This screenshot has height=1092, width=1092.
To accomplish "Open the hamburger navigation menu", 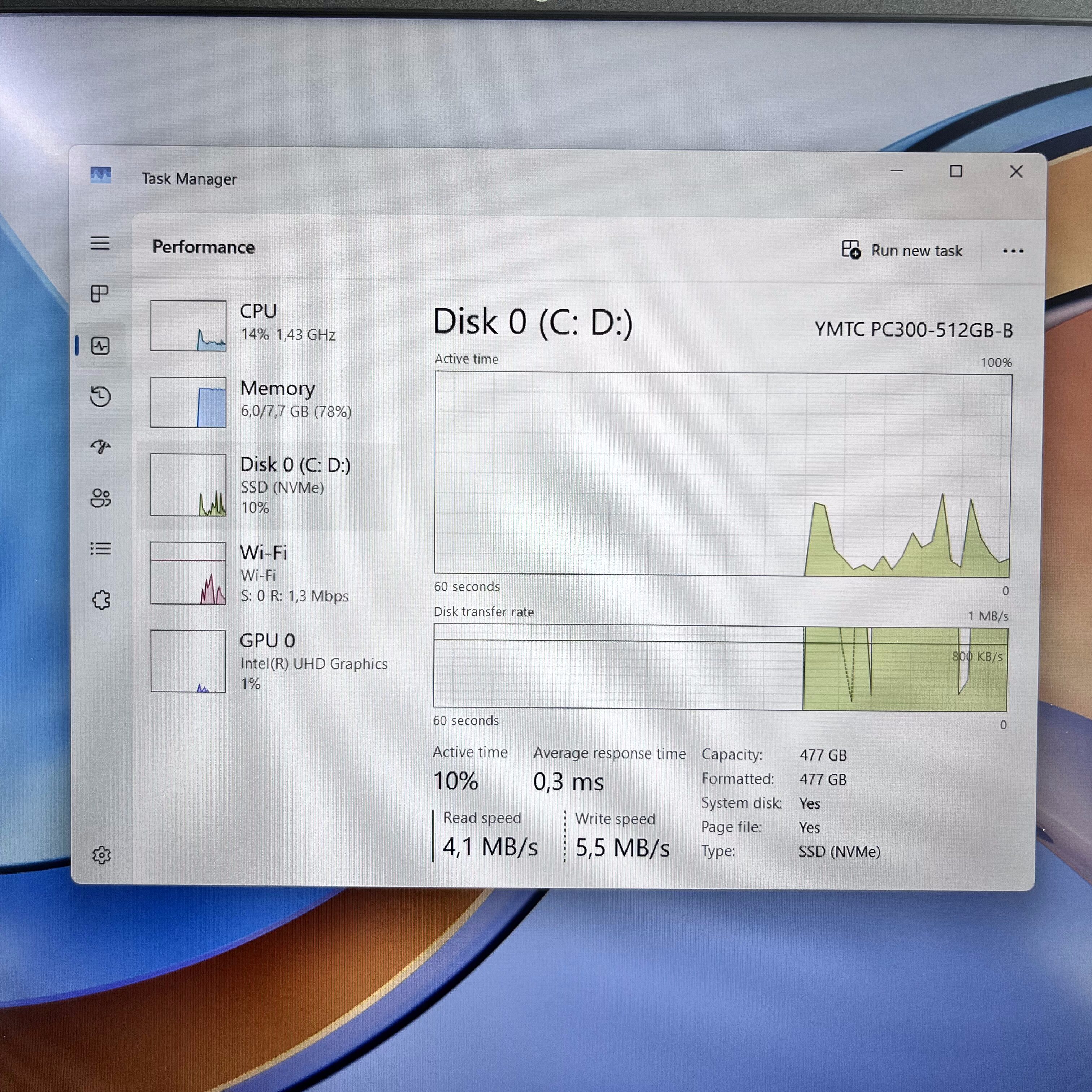I will pyautogui.click(x=100, y=244).
